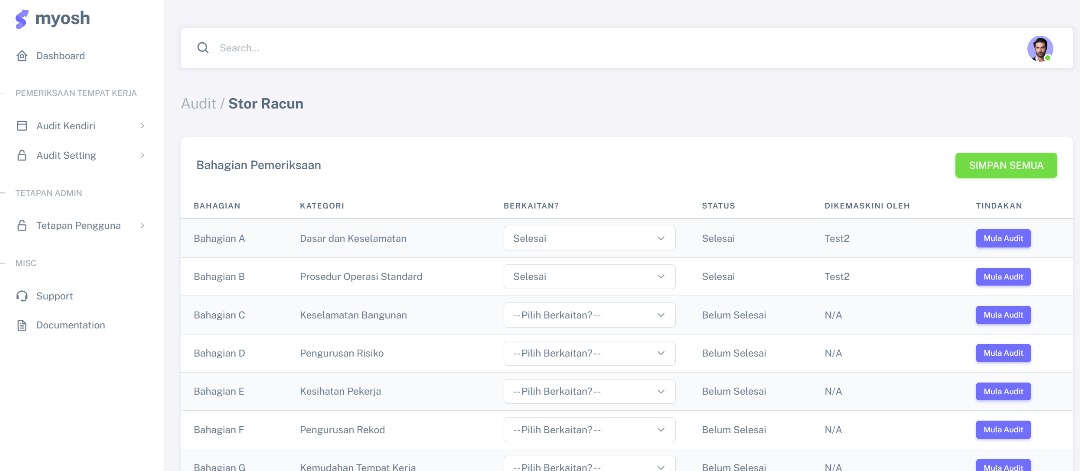1080x471 pixels.
Task: Expand the Audit Setting submenu chevron
Action: point(142,156)
